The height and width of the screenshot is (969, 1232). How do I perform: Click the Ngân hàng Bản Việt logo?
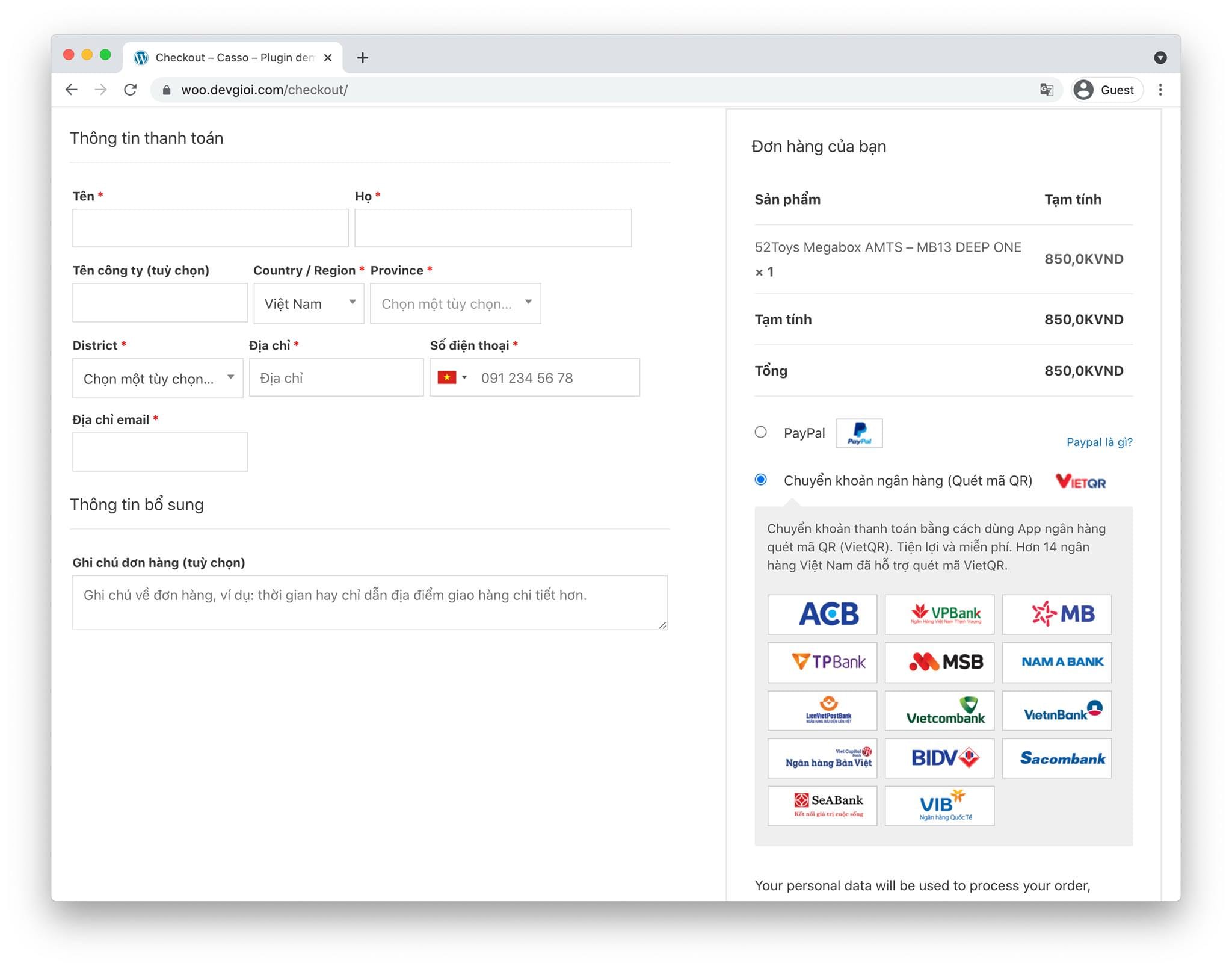[x=822, y=758]
